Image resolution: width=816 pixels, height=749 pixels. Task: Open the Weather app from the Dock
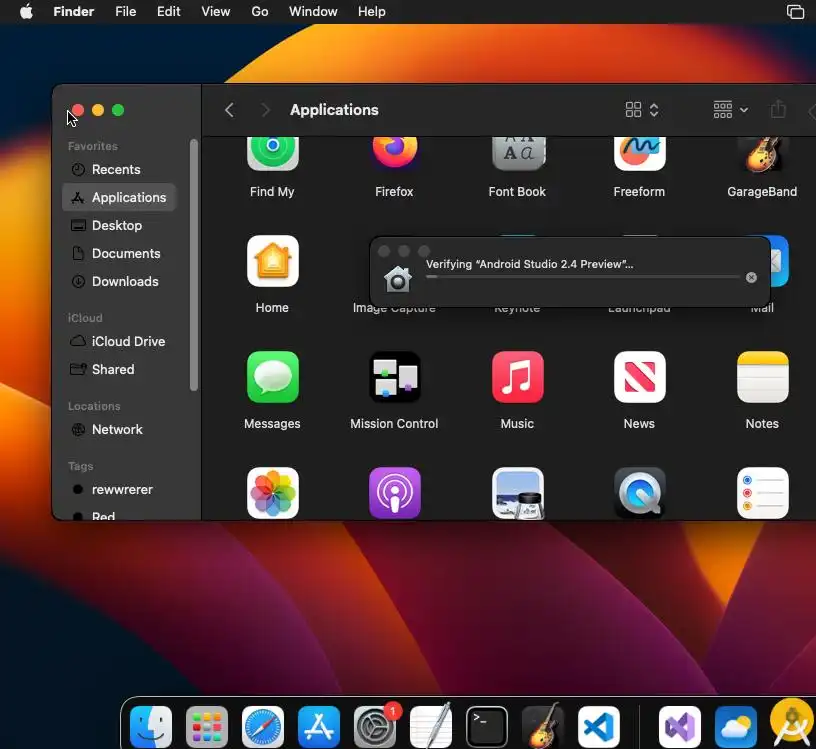coord(736,727)
